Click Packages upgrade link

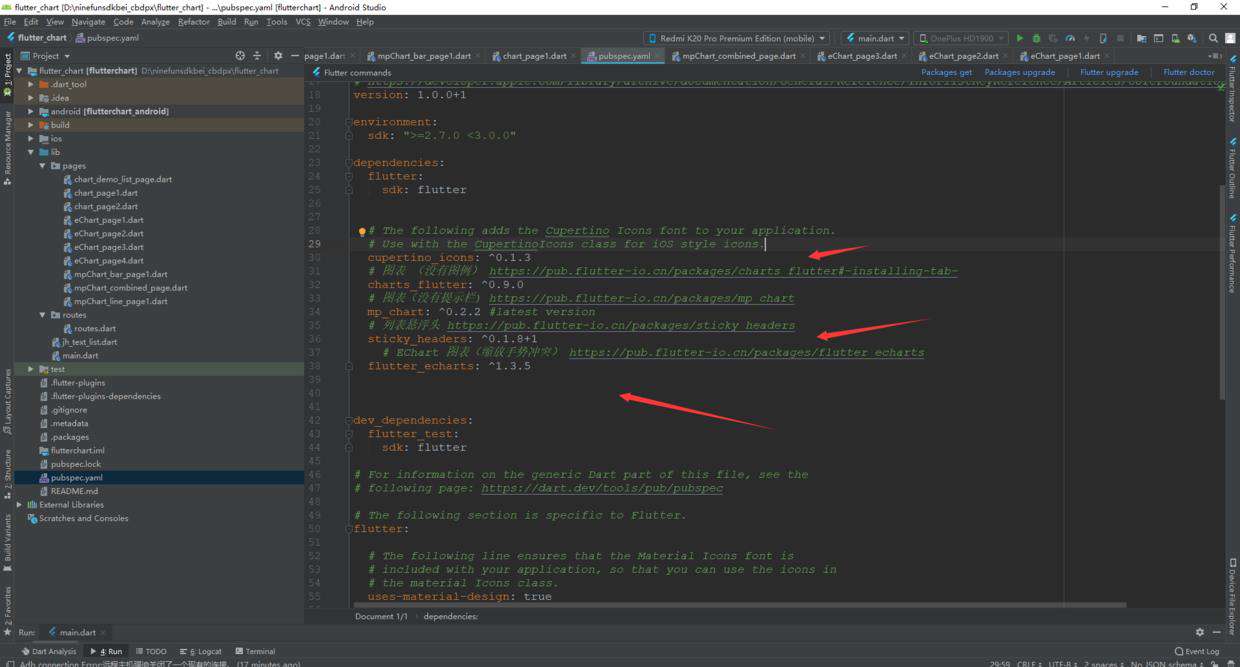tap(1019, 72)
